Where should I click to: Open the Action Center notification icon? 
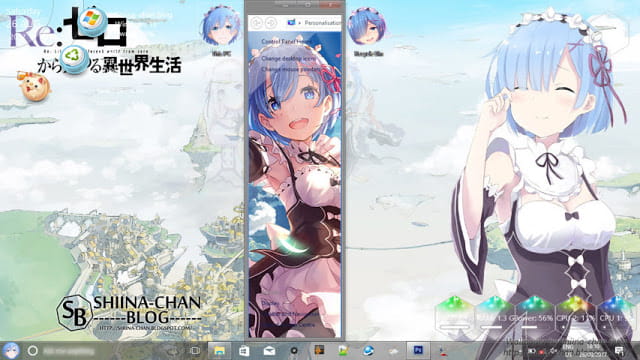[x=619, y=351]
